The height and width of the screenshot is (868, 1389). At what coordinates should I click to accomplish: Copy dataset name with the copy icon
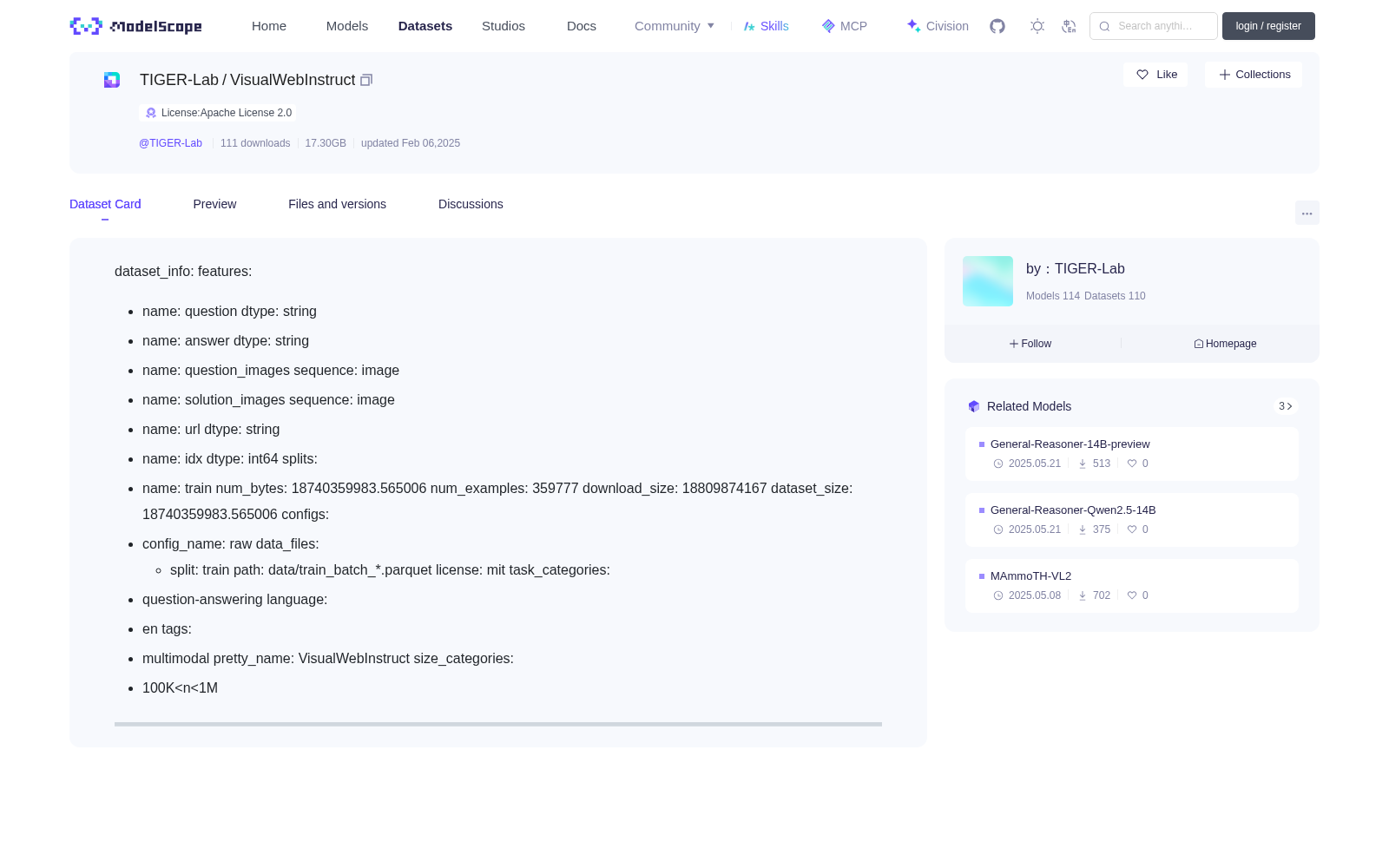(366, 80)
